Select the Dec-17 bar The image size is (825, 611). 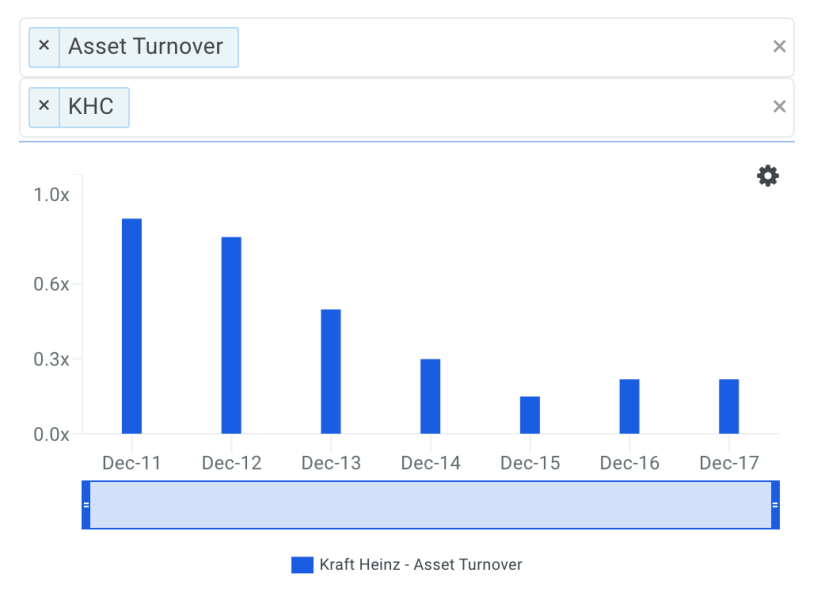coord(729,406)
